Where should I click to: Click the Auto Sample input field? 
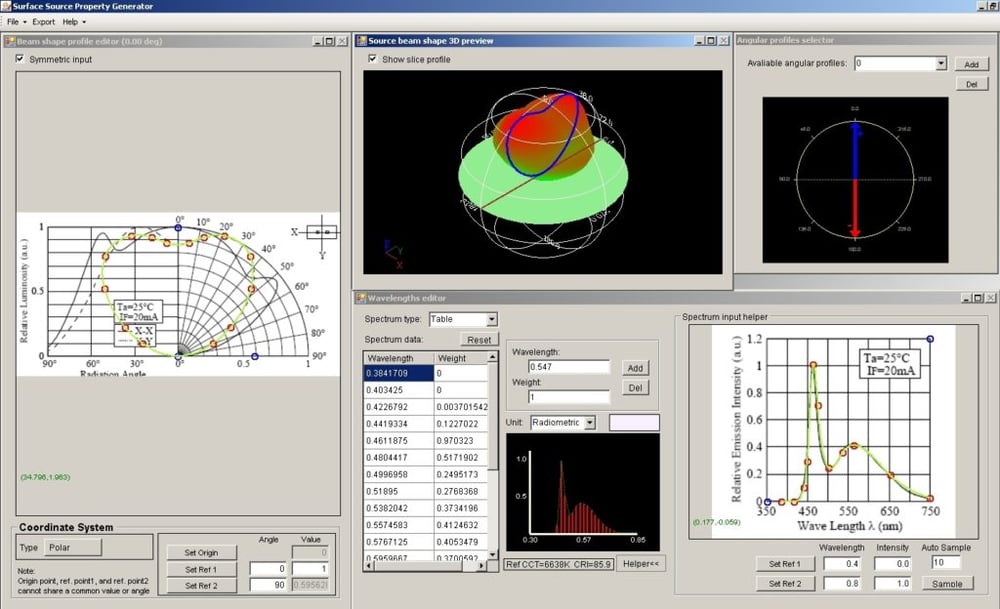point(946,563)
